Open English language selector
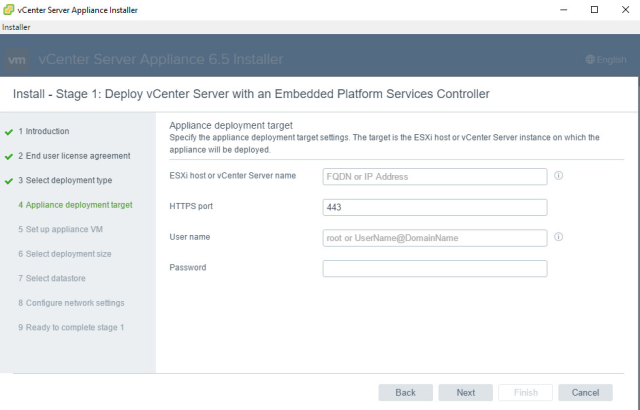Viewport: 640px width, 410px height. [606, 60]
